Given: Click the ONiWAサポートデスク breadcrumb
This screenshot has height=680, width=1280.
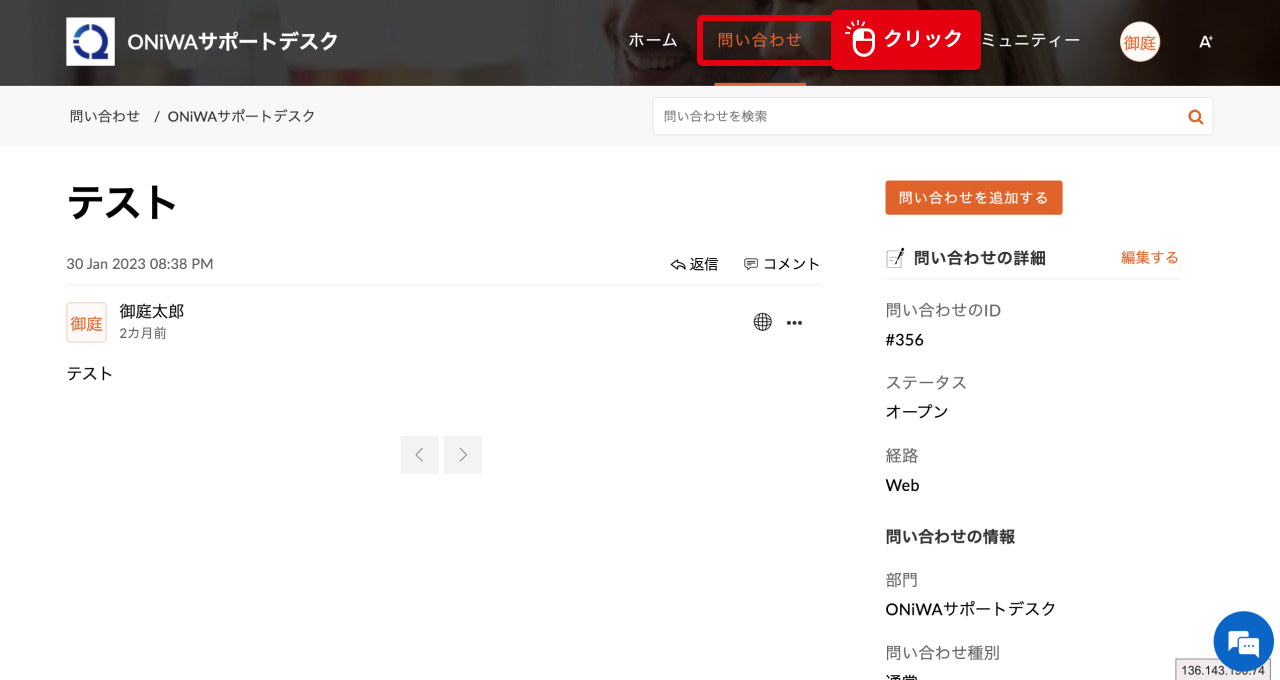Looking at the screenshot, I should coord(241,116).
